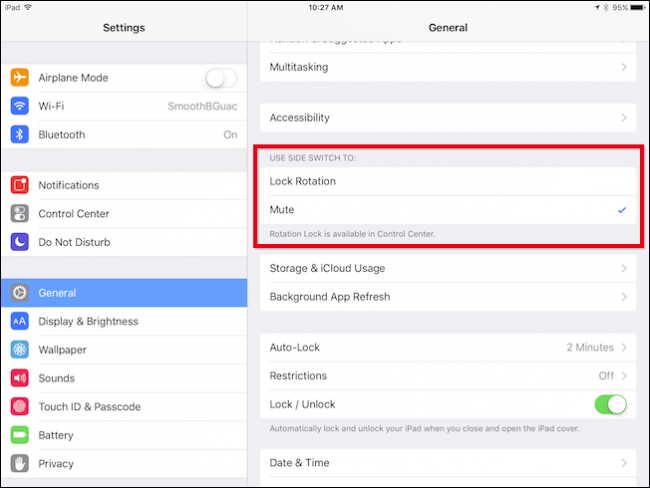Tap the Touch ID fingerprint icon
The width and height of the screenshot is (650, 488).
click(x=19, y=406)
